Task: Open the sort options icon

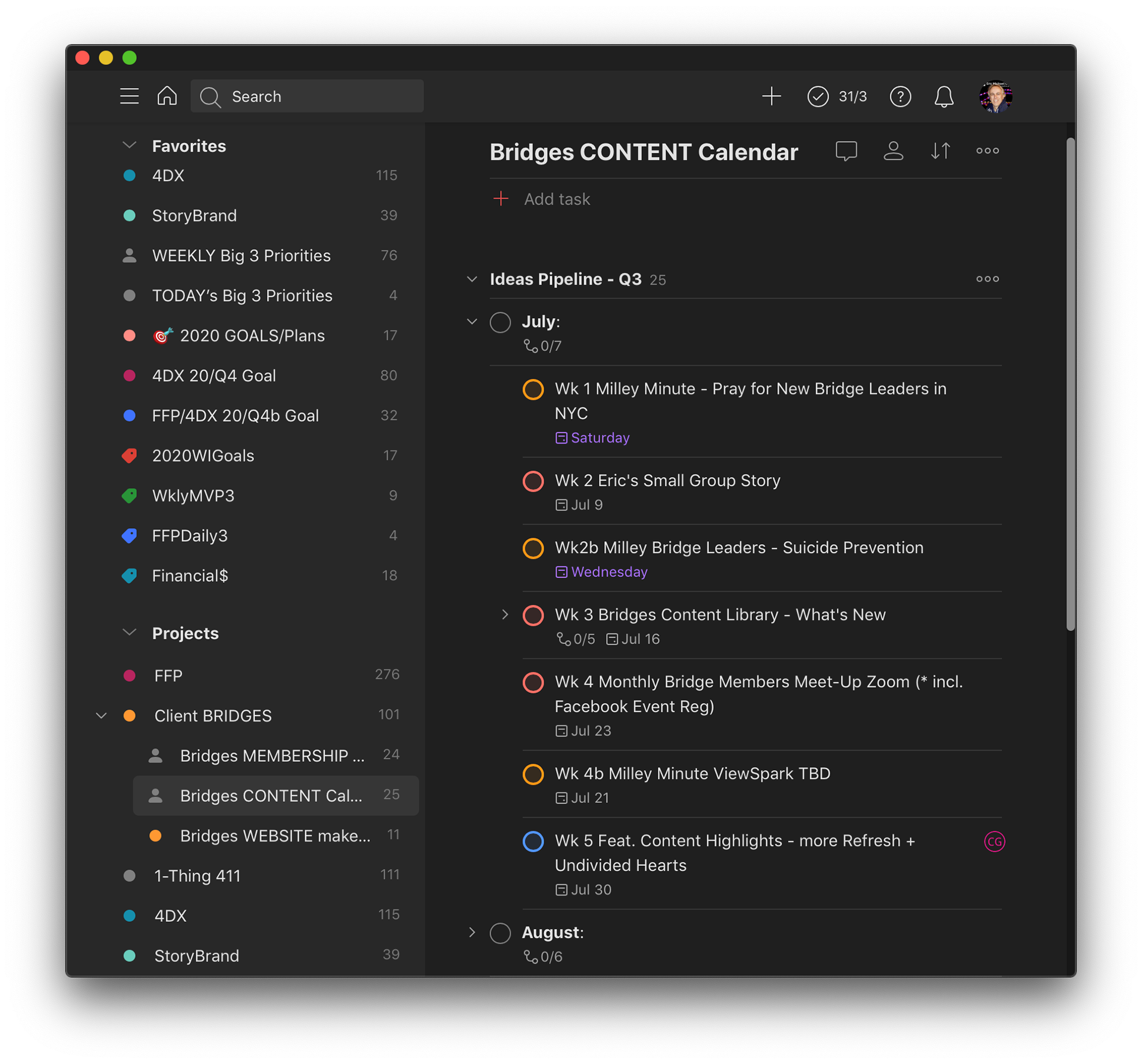Action: 940,151
